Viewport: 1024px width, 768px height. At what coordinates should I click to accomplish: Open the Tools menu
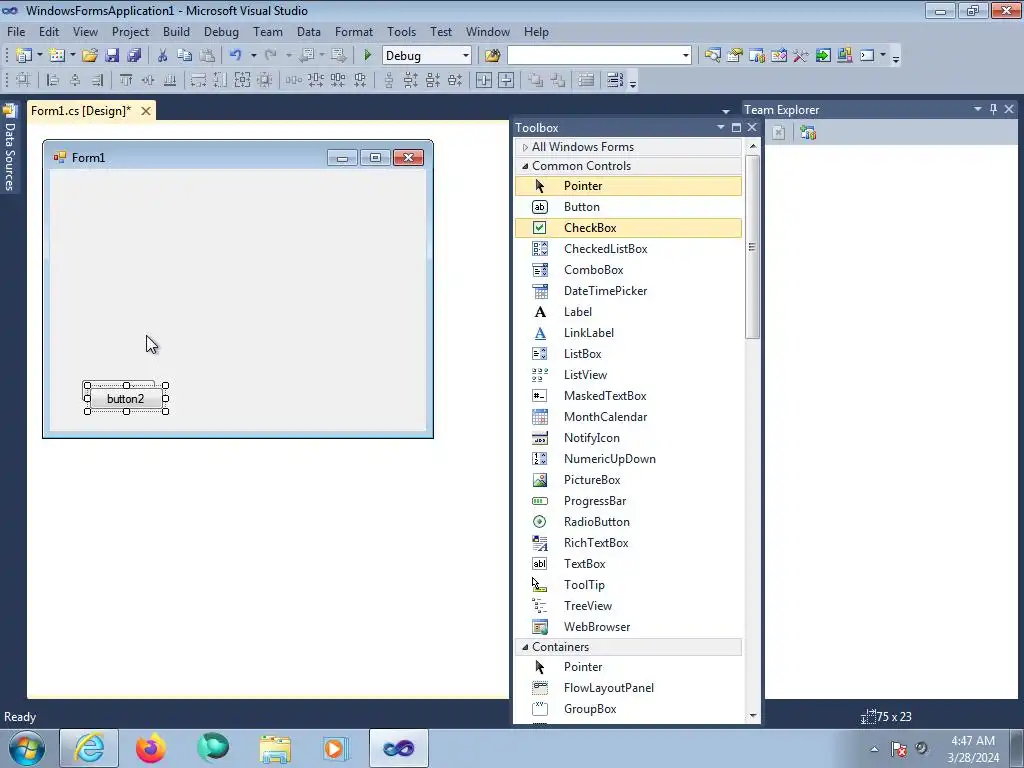401,32
